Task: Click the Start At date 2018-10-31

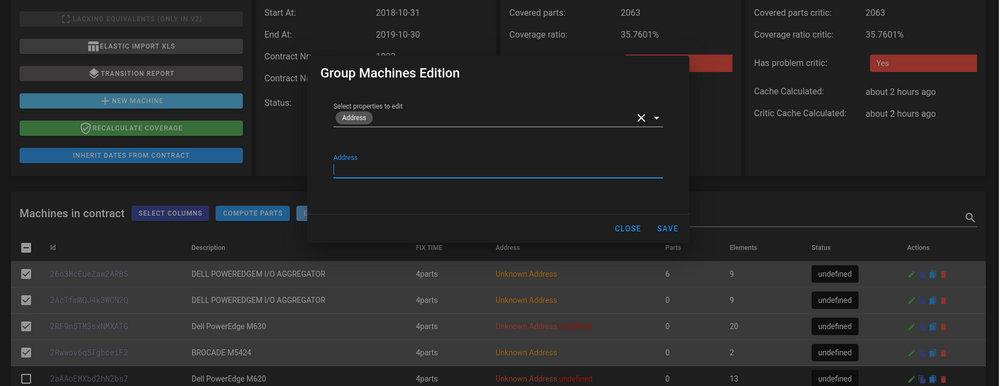Action: [x=398, y=13]
